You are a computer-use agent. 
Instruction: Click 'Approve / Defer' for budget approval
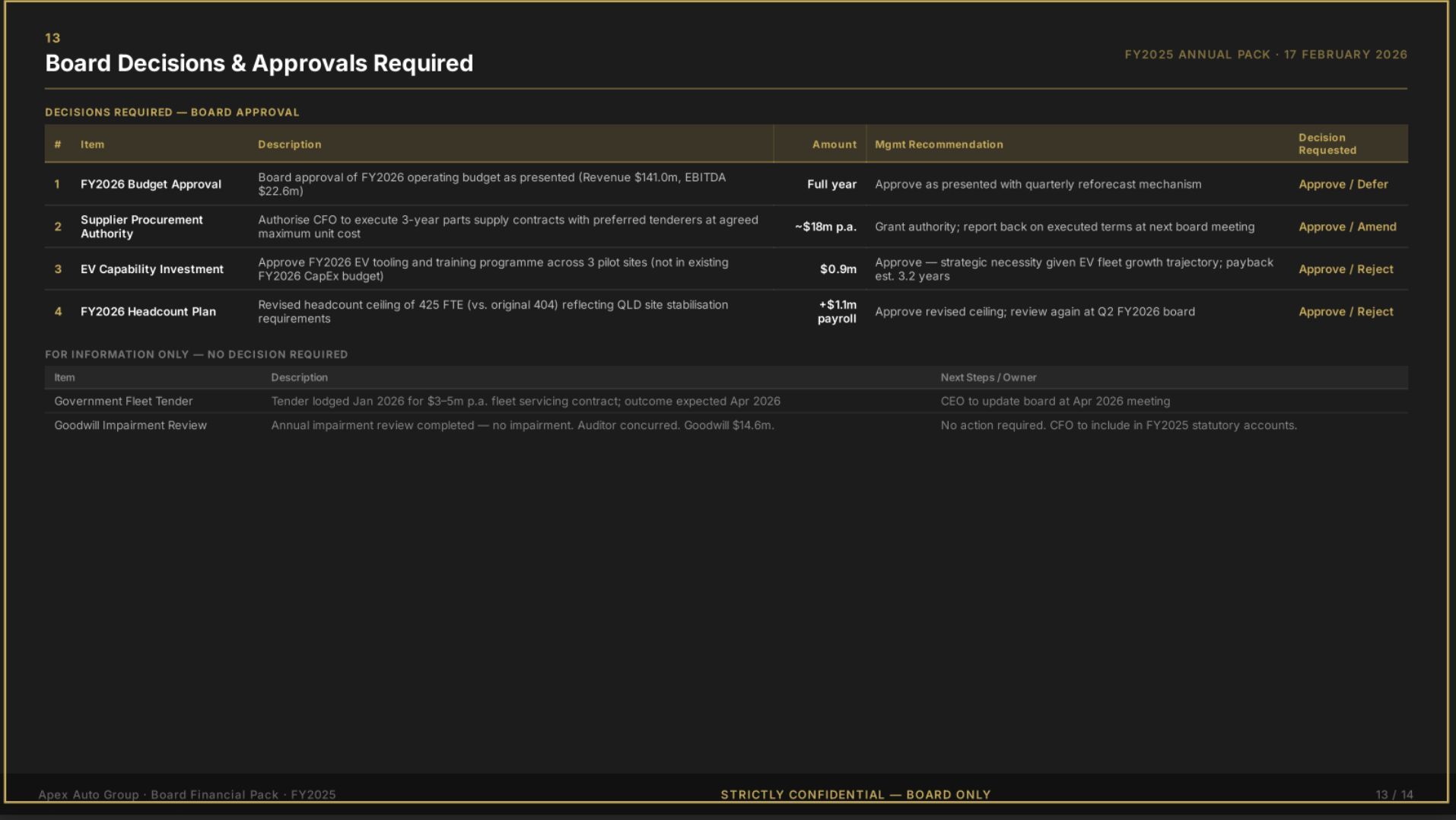coord(1343,184)
